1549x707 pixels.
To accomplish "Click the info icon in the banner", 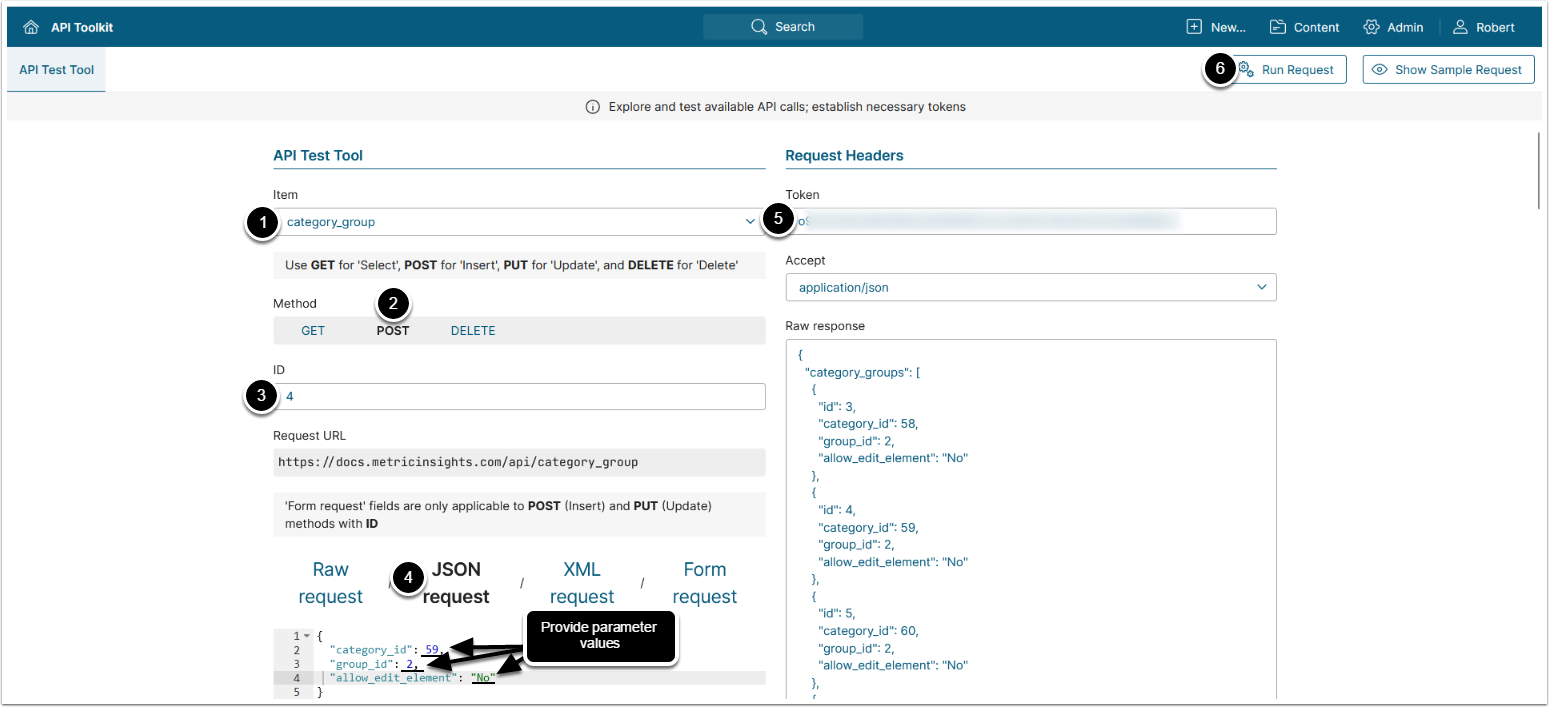I will click(593, 106).
